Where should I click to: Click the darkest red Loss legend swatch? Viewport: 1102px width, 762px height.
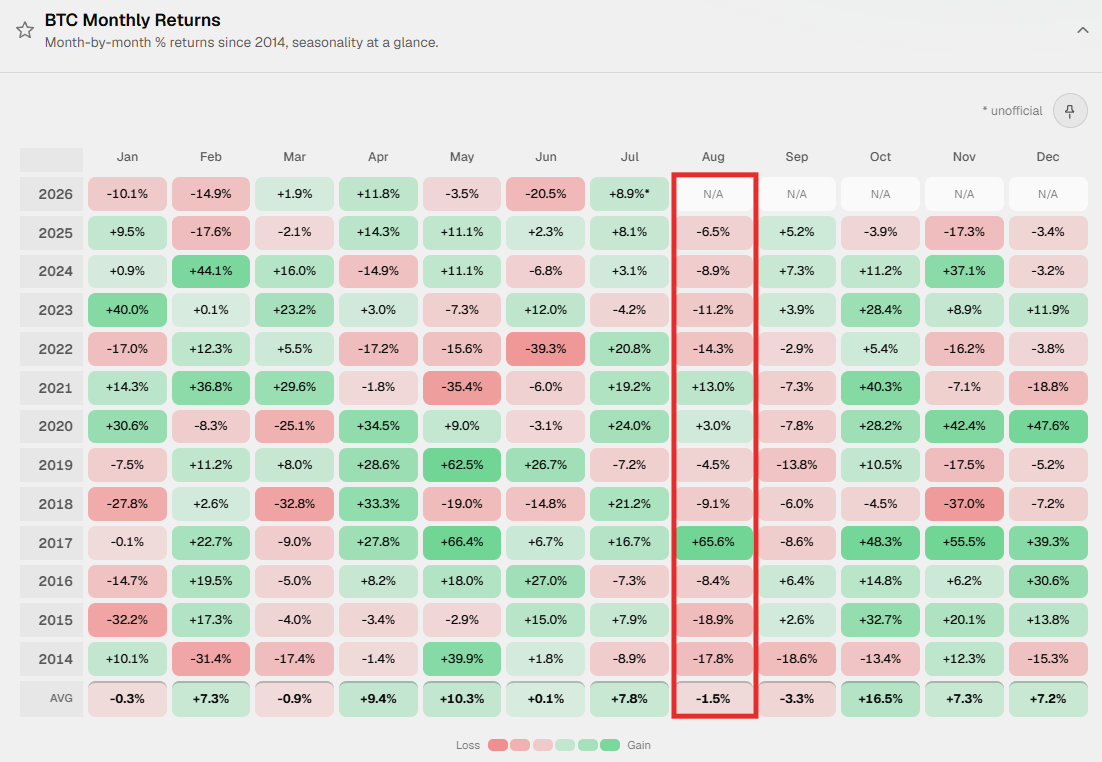point(498,745)
